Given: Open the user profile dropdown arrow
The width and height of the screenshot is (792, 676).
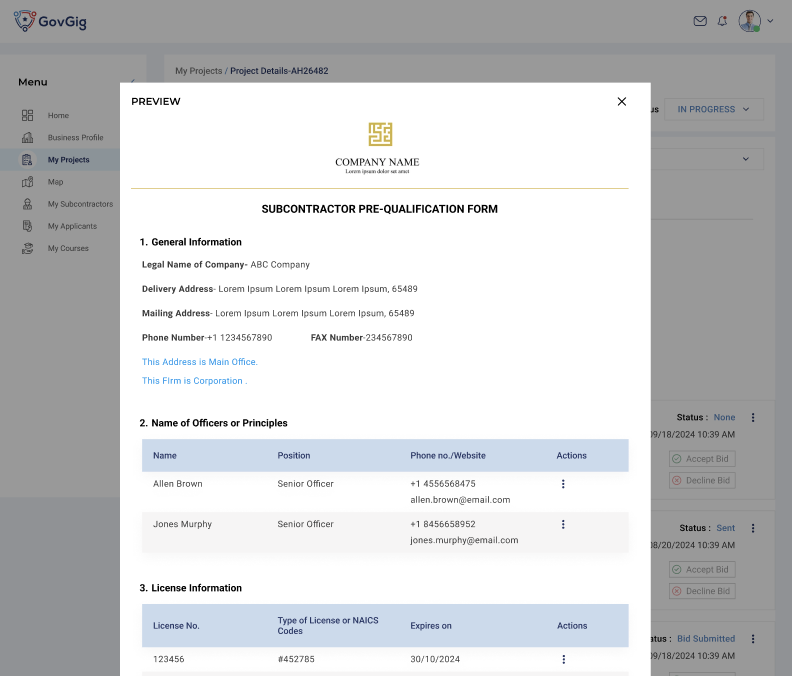Looking at the screenshot, I should pyautogui.click(x=772, y=21).
